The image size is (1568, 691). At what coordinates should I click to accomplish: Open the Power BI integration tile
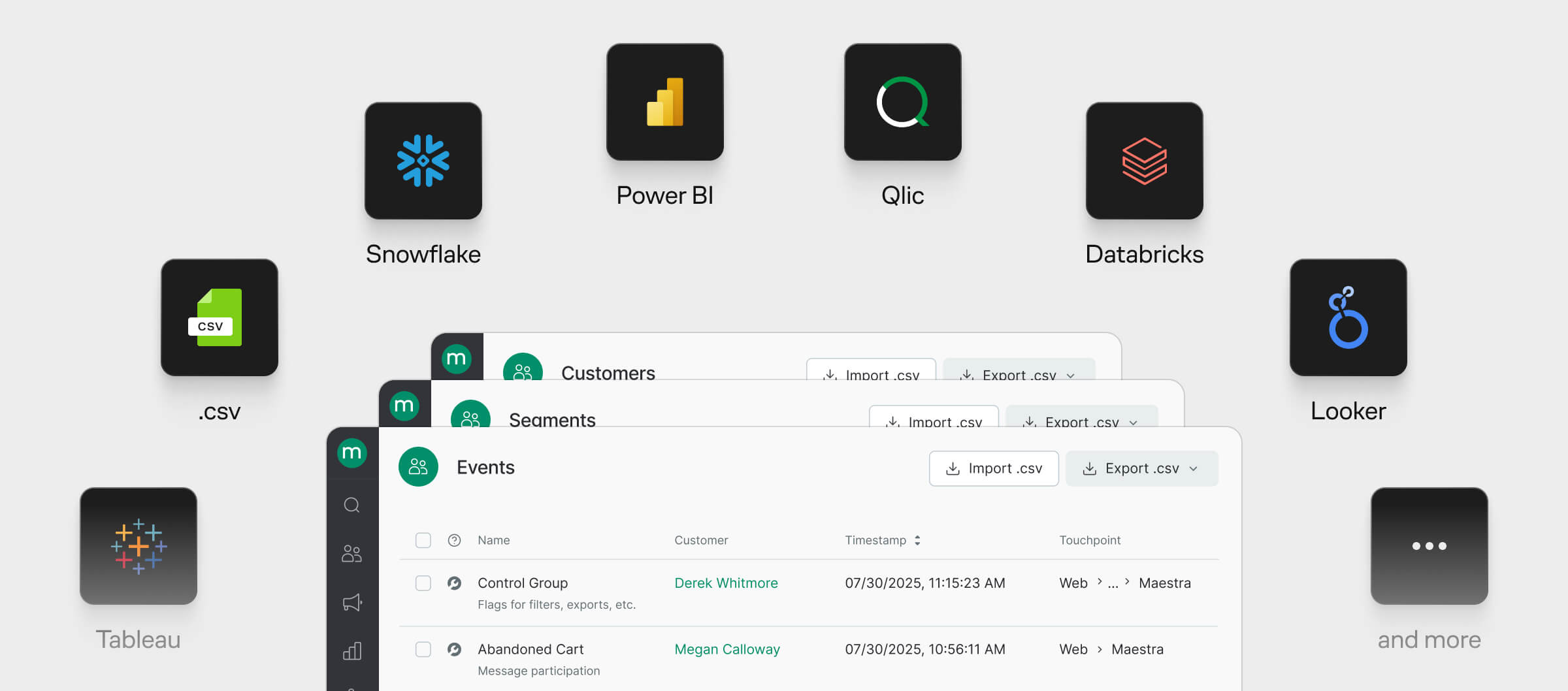(x=664, y=101)
